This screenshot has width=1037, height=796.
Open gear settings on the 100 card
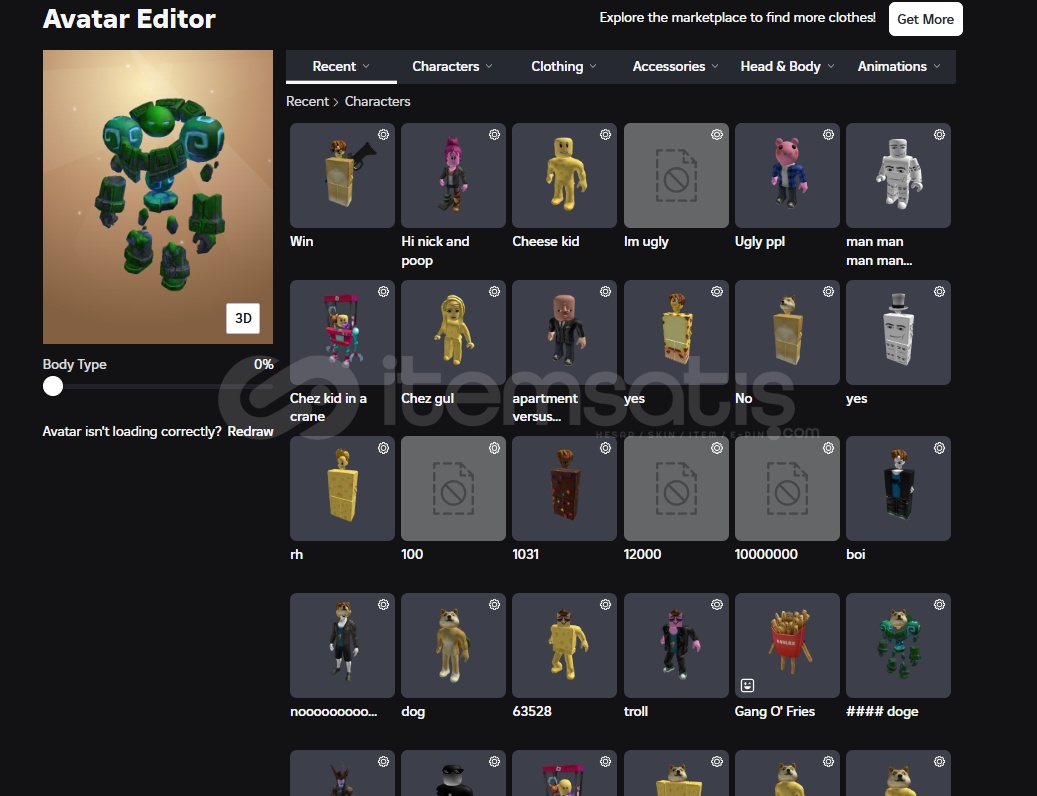[495, 448]
